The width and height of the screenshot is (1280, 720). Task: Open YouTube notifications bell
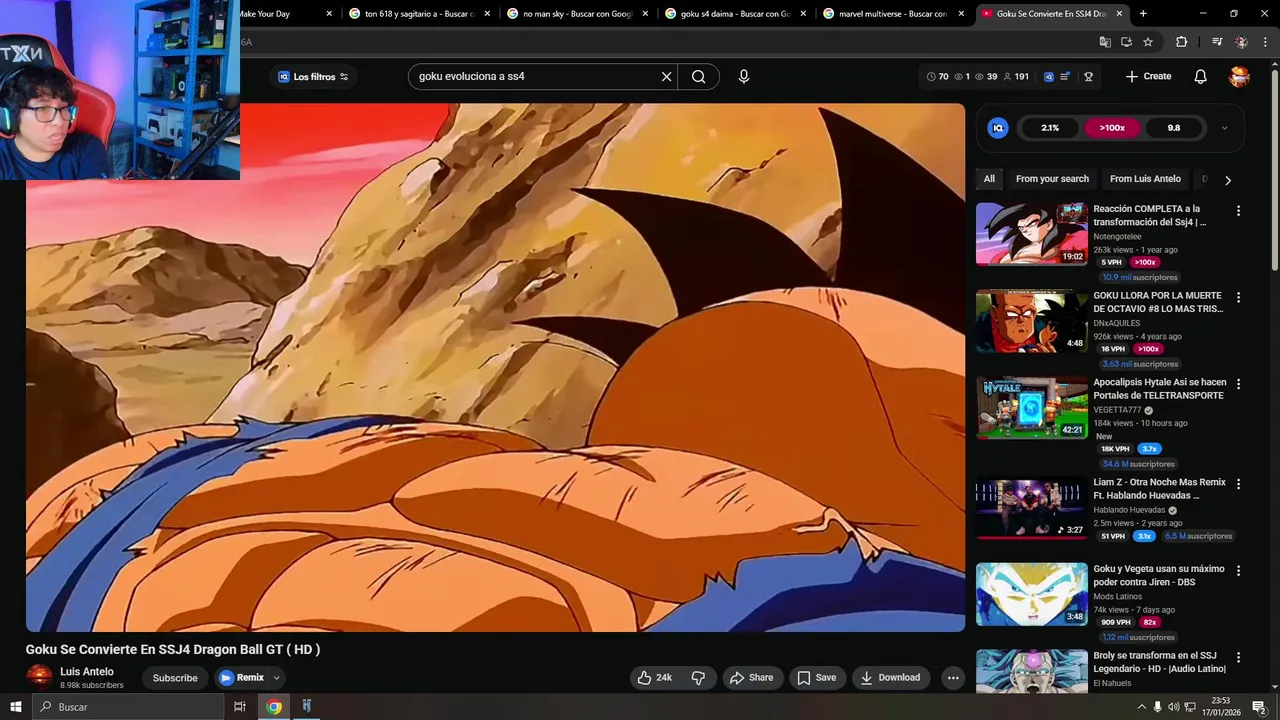[x=1201, y=77]
